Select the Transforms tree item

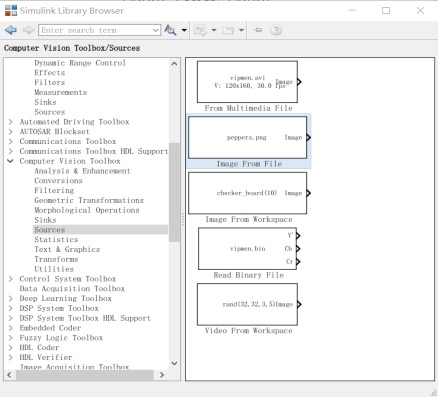tap(56, 259)
